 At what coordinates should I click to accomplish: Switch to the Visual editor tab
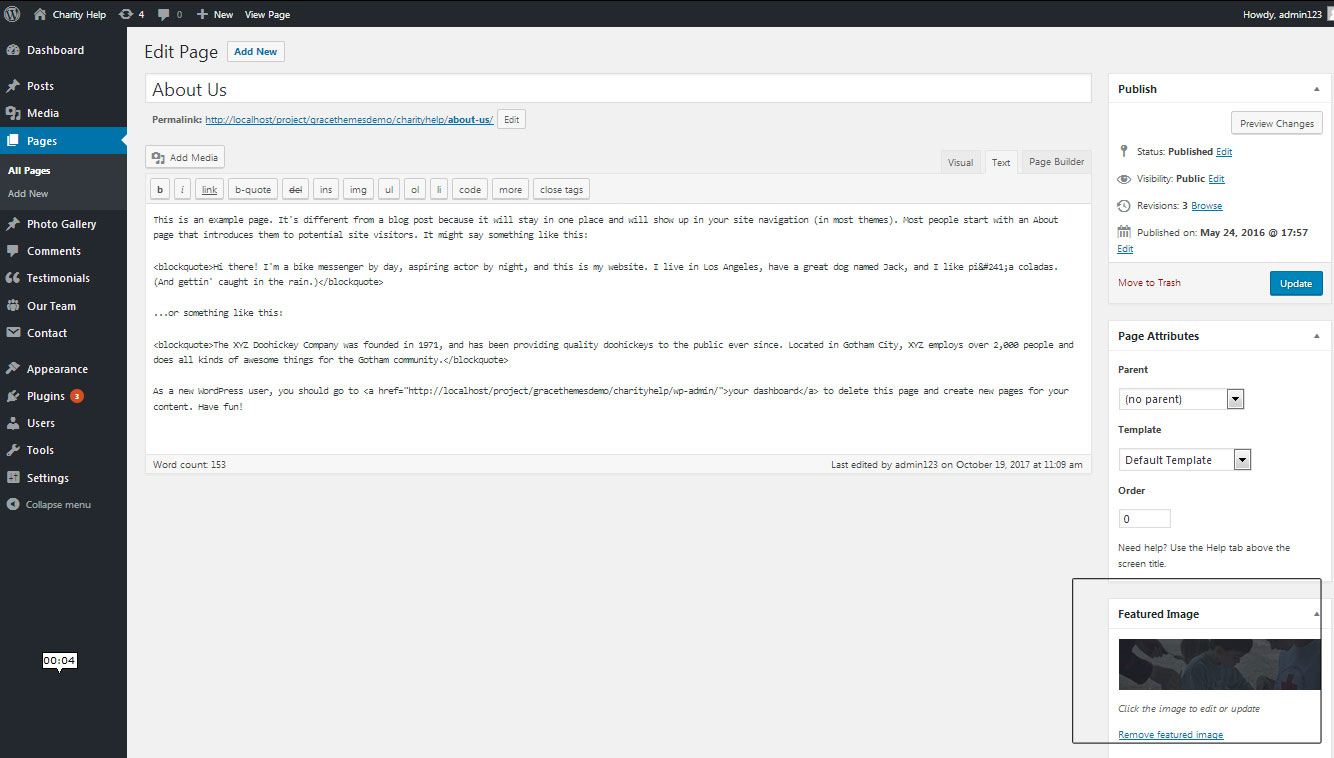[960, 162]
